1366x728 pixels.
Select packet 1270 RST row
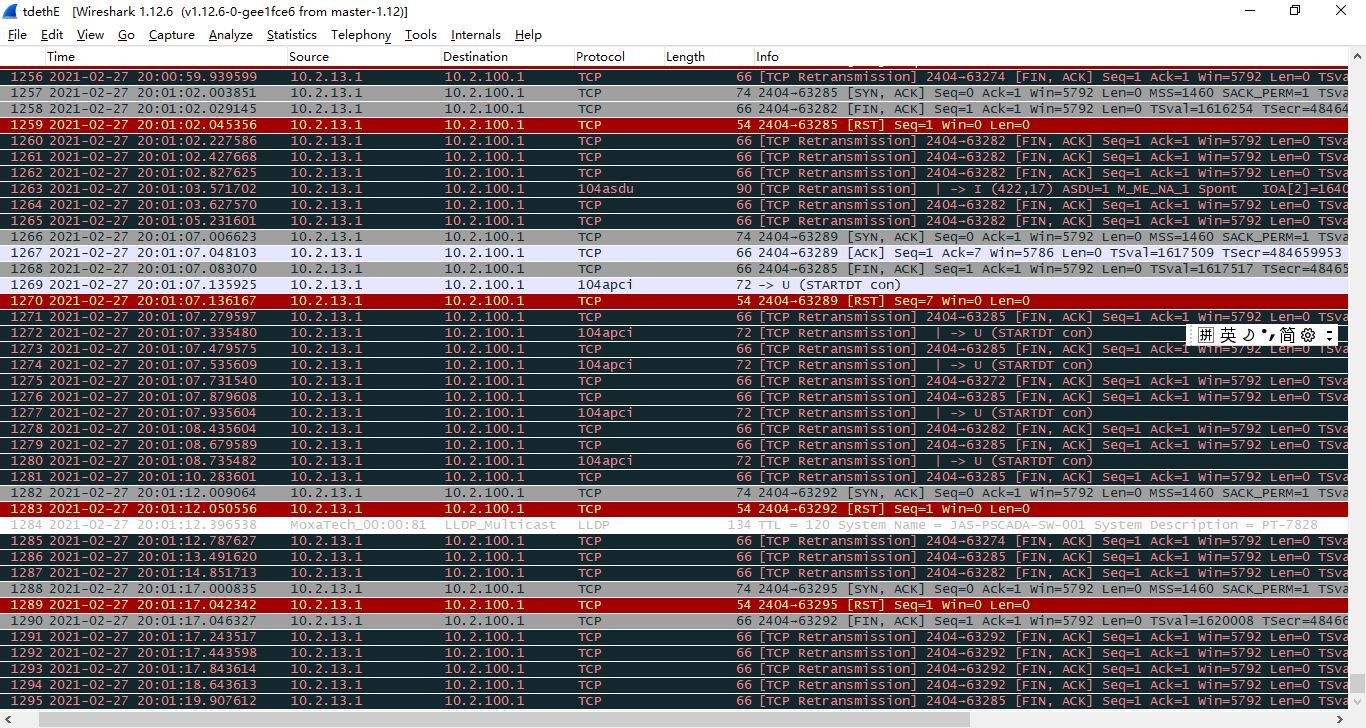click(674, 301)
